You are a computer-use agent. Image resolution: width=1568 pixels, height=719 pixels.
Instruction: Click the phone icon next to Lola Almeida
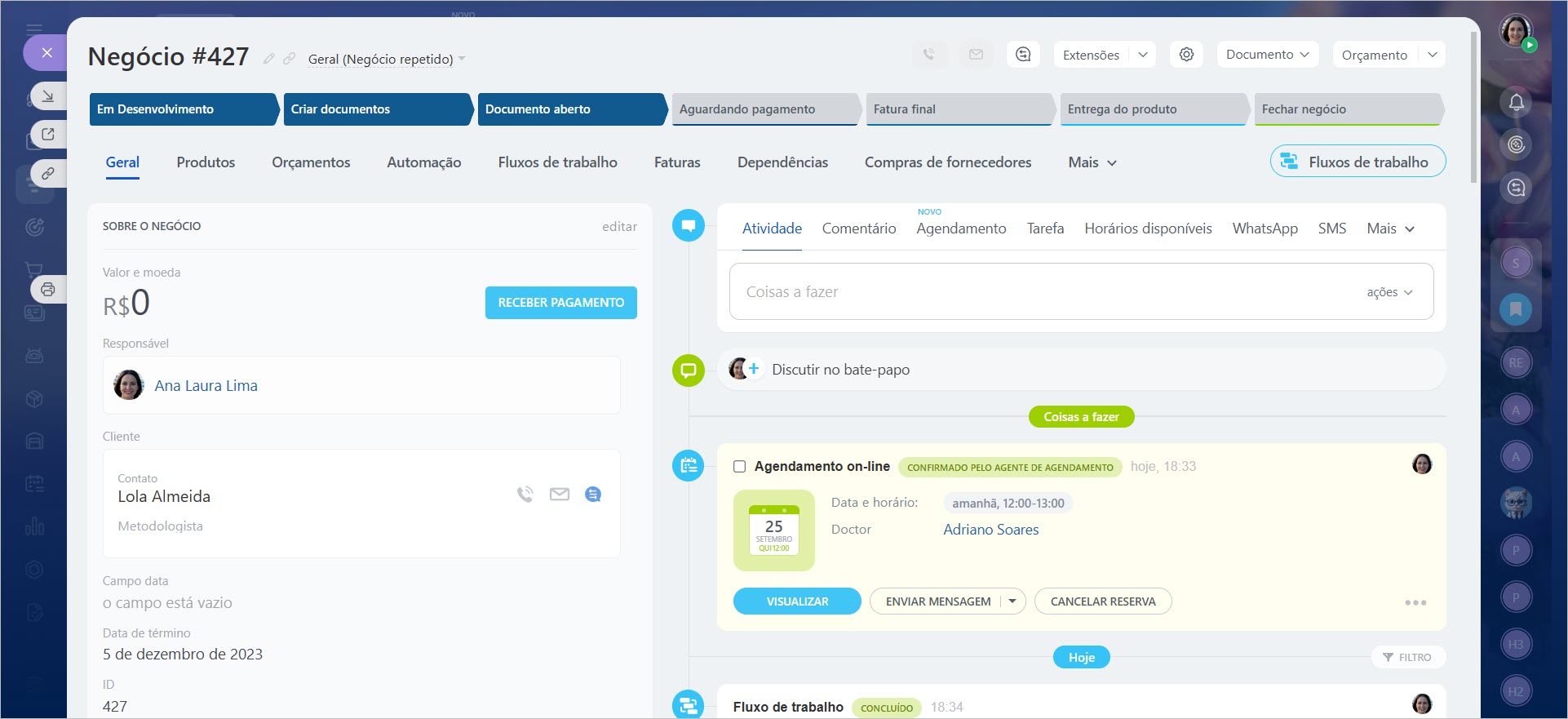tap(525, 495)
